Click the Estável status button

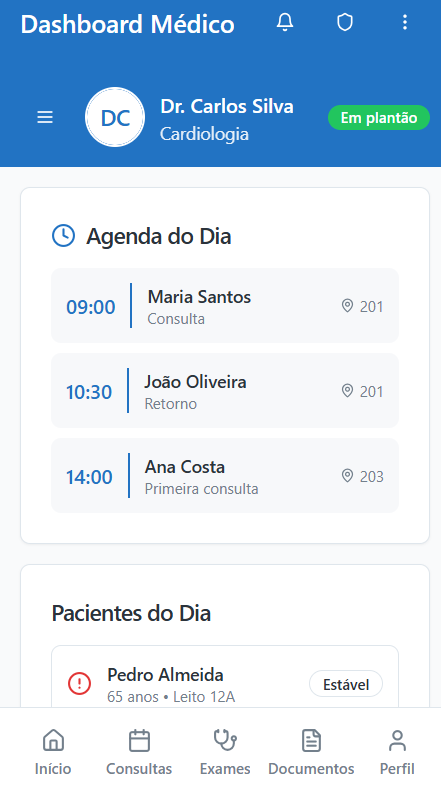[x=346, y=684]
